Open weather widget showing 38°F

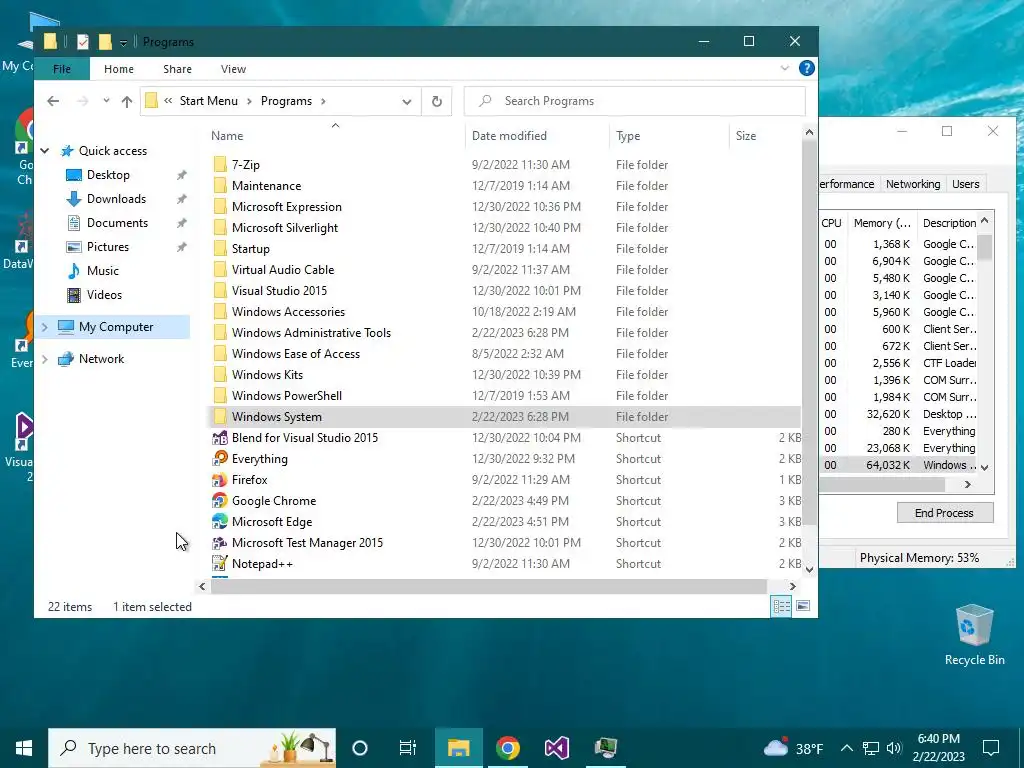click(794, 748)
